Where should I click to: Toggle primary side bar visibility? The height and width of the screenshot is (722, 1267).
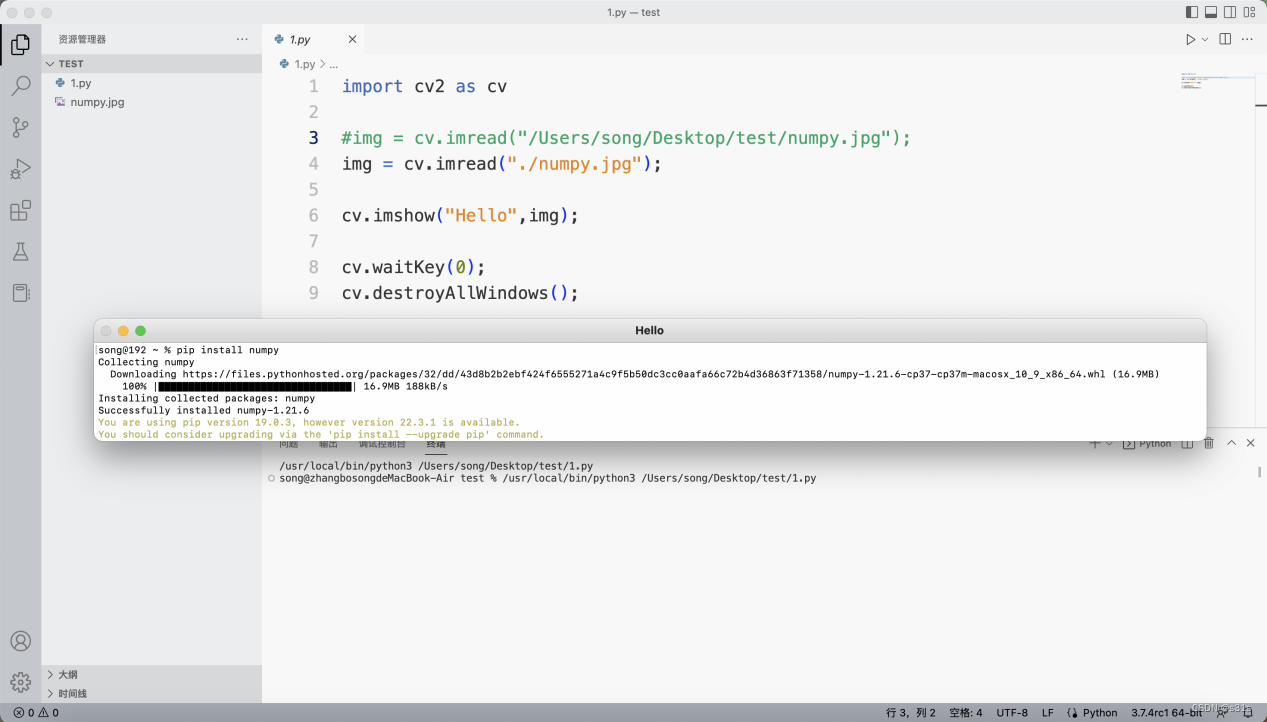[1192, 12]
